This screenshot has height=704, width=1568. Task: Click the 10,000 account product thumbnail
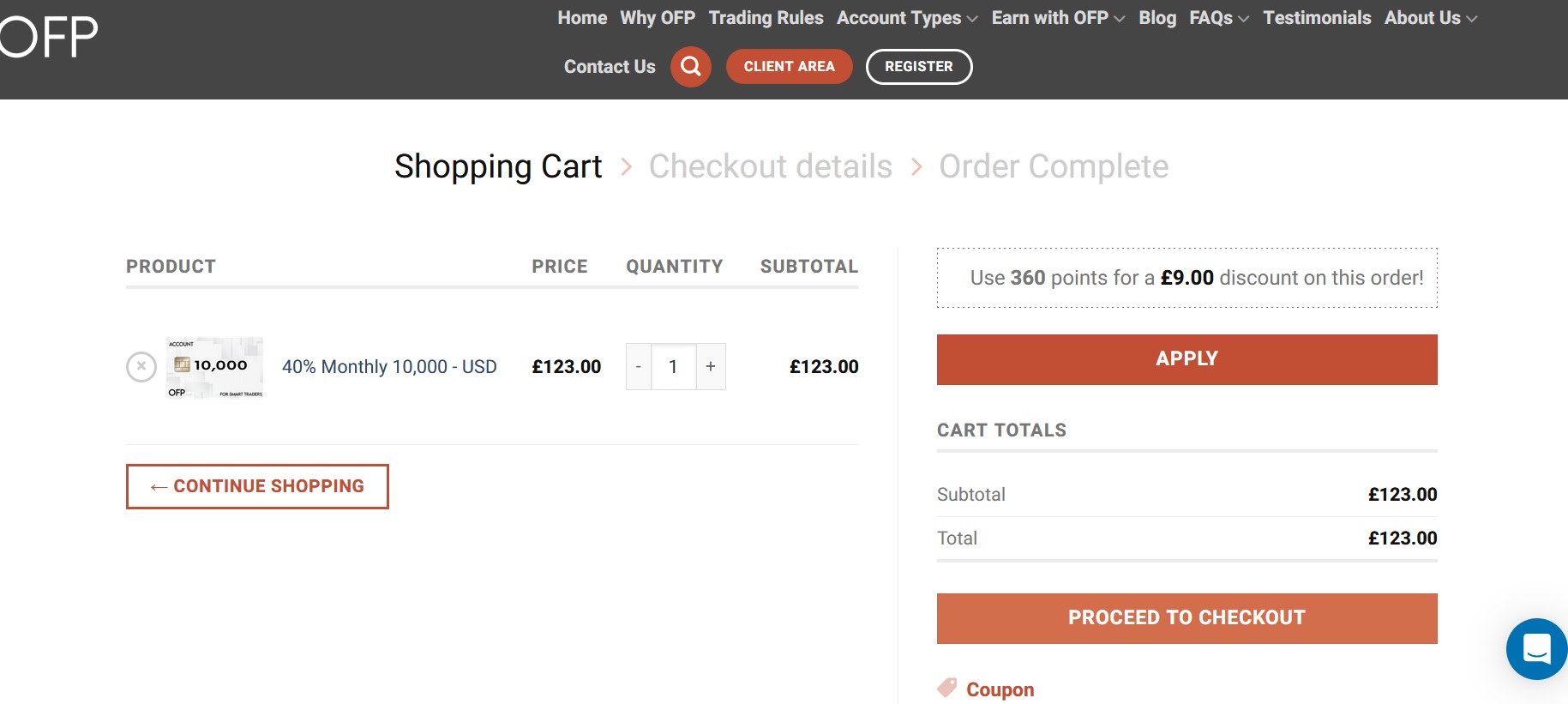(x=214, y=368)
